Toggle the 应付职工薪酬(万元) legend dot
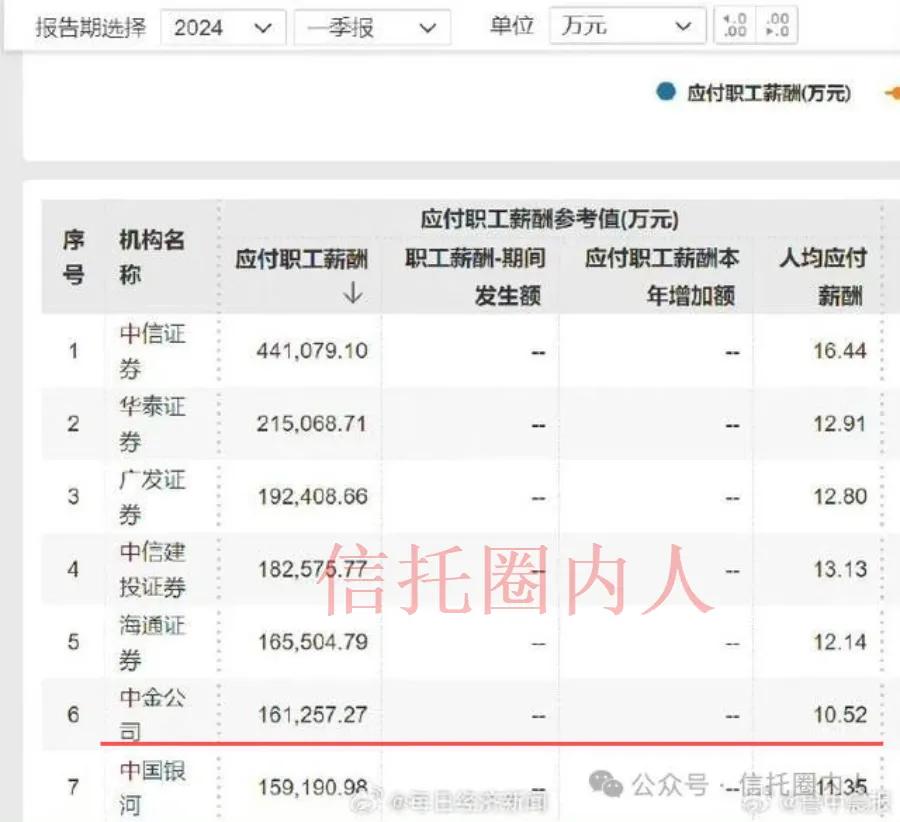The height and width of the screenshot is (822, 900). pos(666,92)
